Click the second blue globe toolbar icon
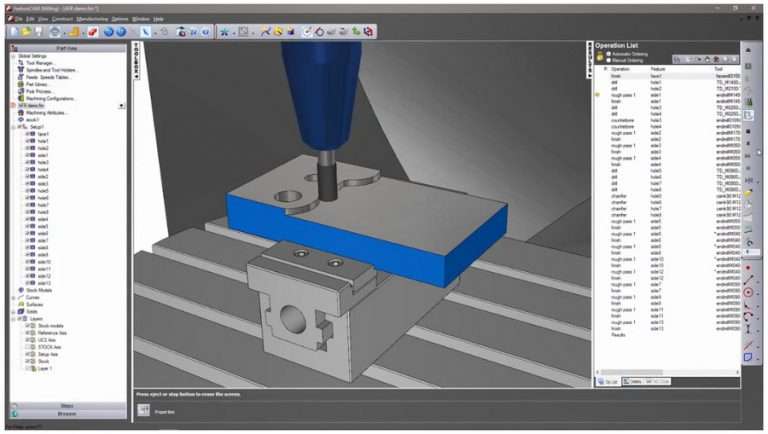This screenshot has height=434, width=768. 120,32
